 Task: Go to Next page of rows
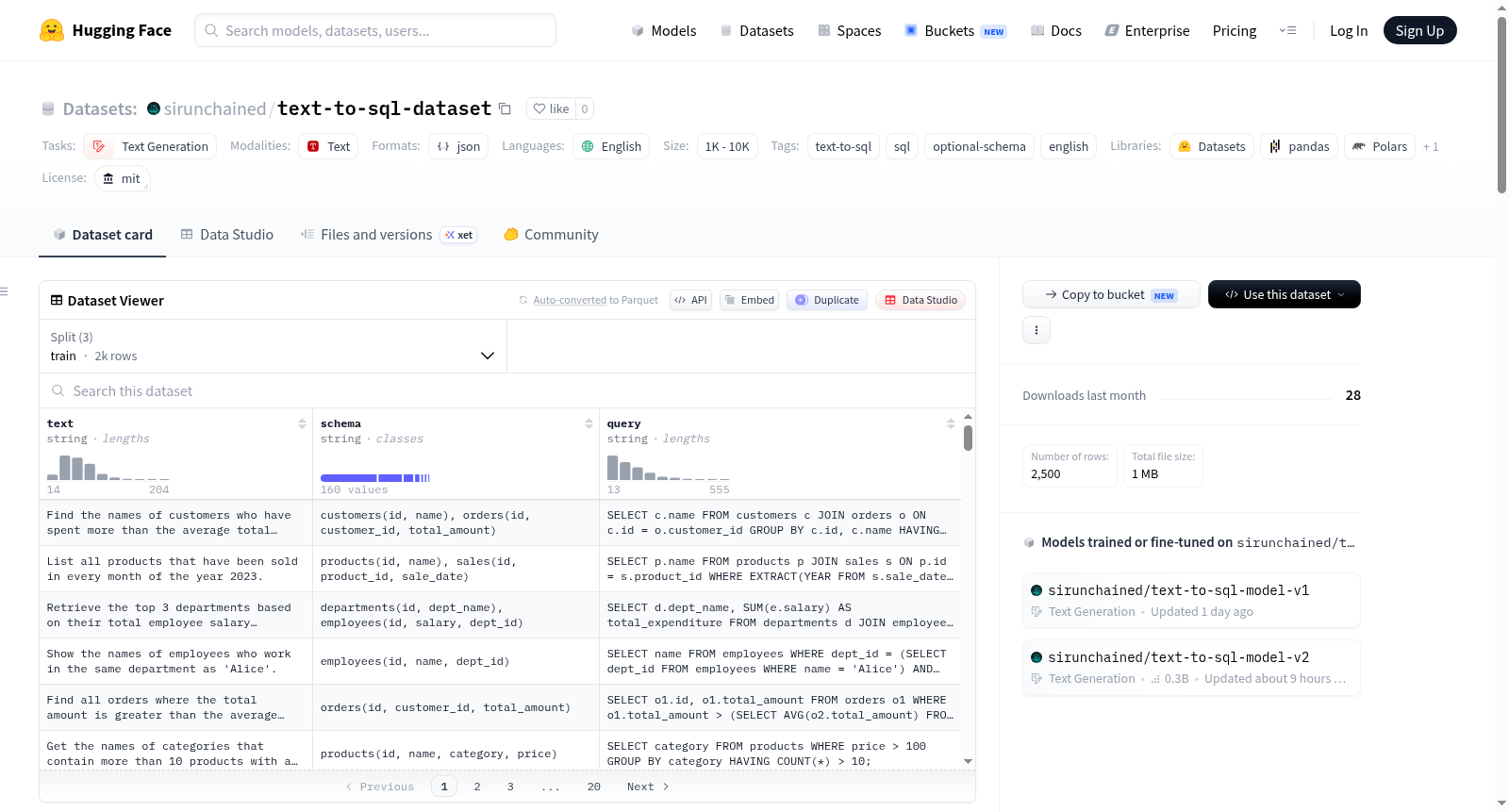[648, 787]
